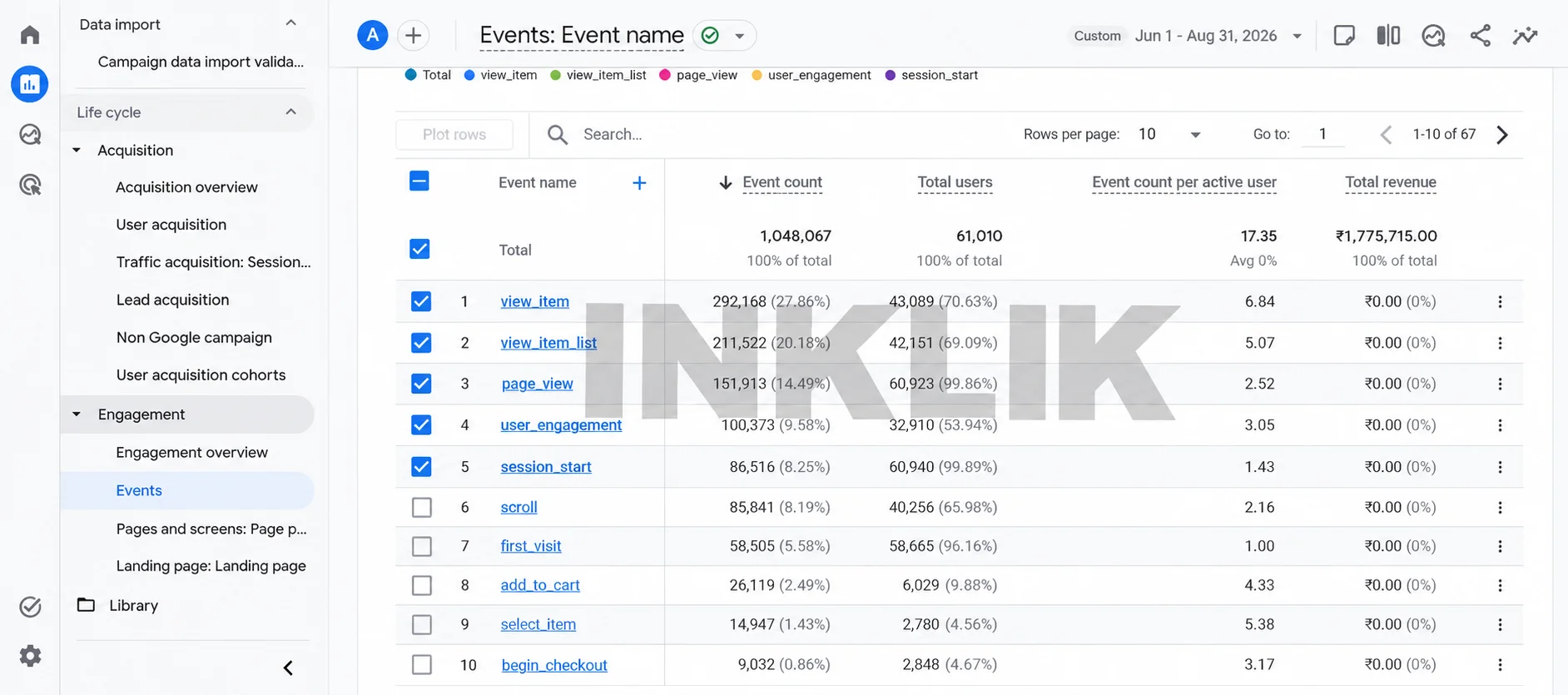Uncheck the view_item row checkbox
Image resolution: width=1568 pixels, height=695 pixels.
(x=421, y=301)
